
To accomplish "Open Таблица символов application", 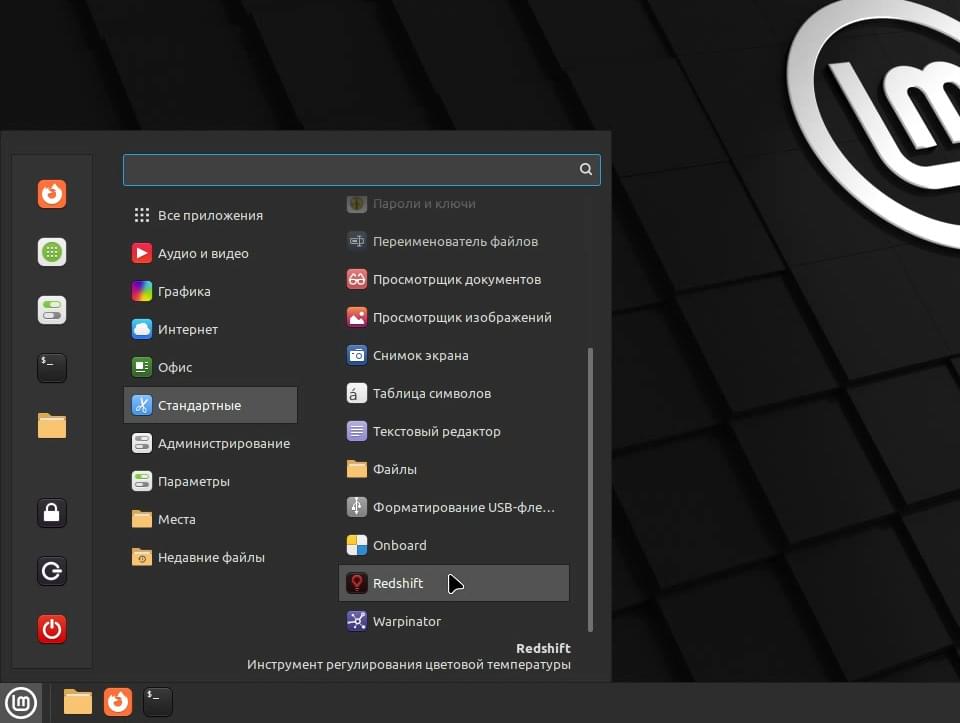I will [454, 393].
